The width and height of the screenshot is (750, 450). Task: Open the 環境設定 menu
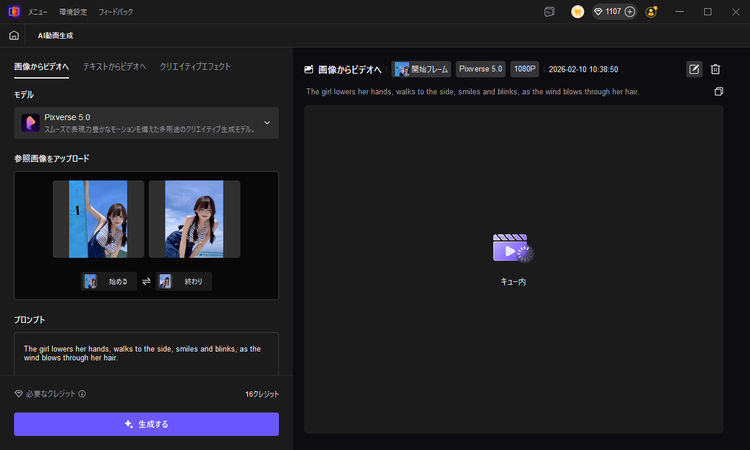[x=73, y=12]
